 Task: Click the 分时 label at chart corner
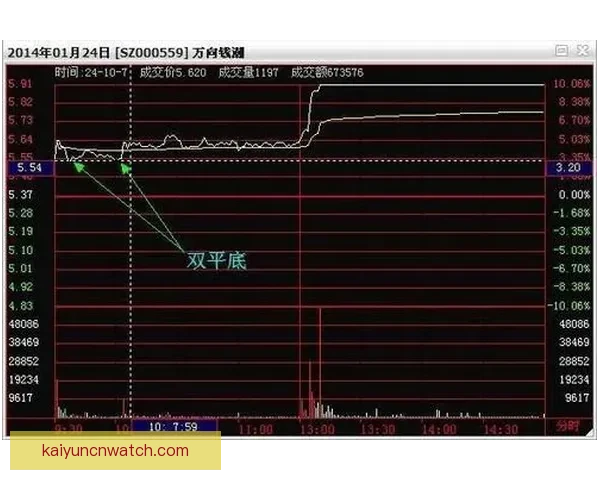tap(568, 426)
